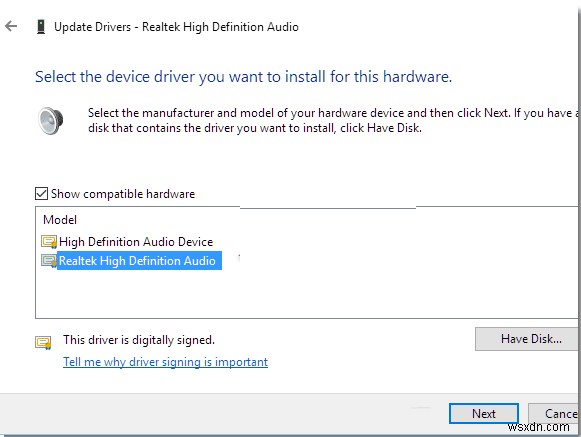This screenshot has width=581, height=437.
Task: Click the This driver is digitally signed text
Action: [x=139, y=340]
